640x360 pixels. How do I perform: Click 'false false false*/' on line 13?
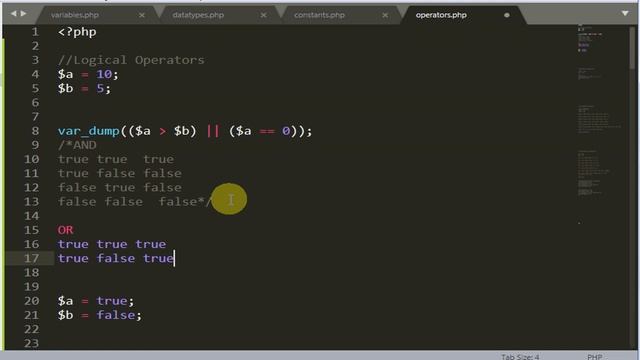tap(135, 202)
